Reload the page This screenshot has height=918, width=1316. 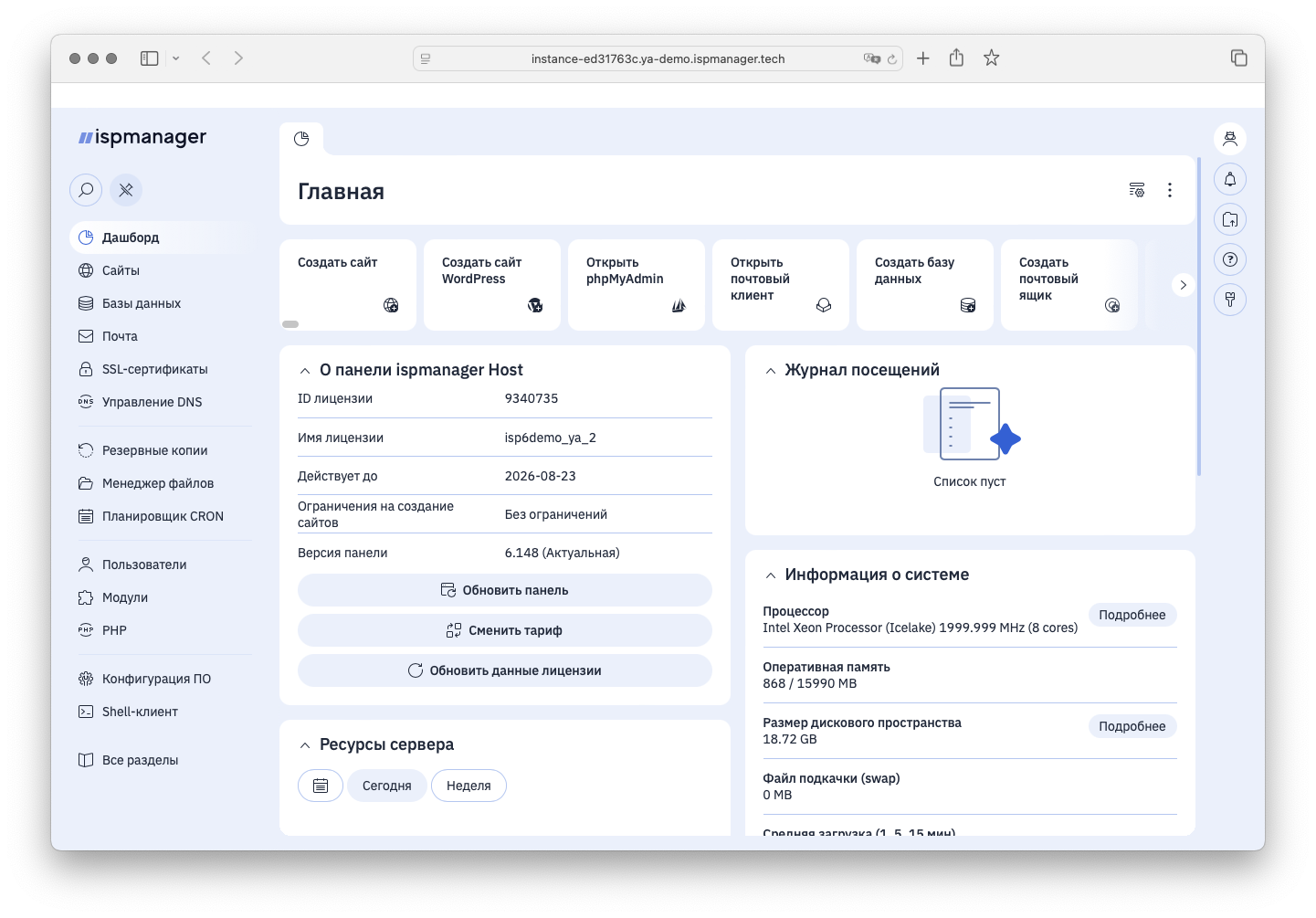[892, 59]
